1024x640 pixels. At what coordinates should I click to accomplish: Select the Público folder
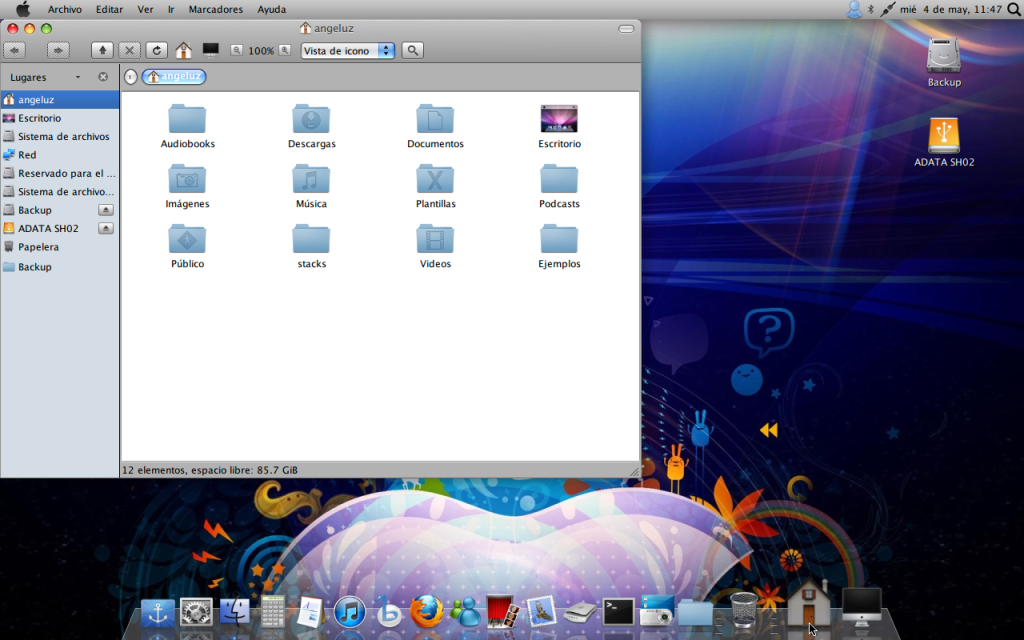[x=187, y=247]
